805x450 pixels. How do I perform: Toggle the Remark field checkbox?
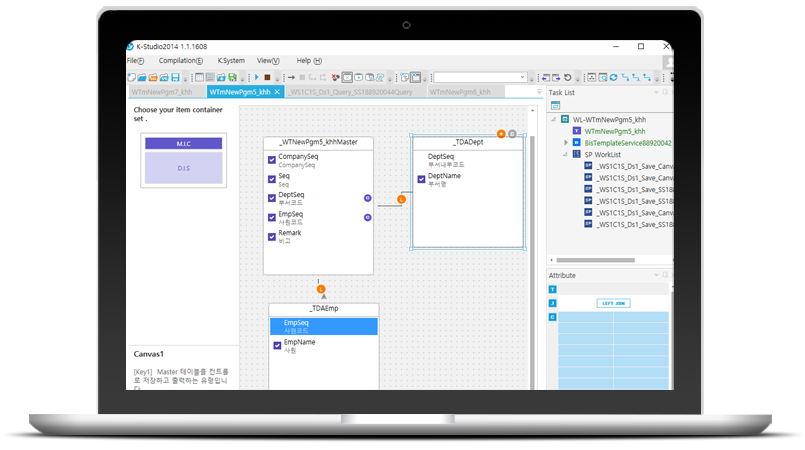coord(272,236)
